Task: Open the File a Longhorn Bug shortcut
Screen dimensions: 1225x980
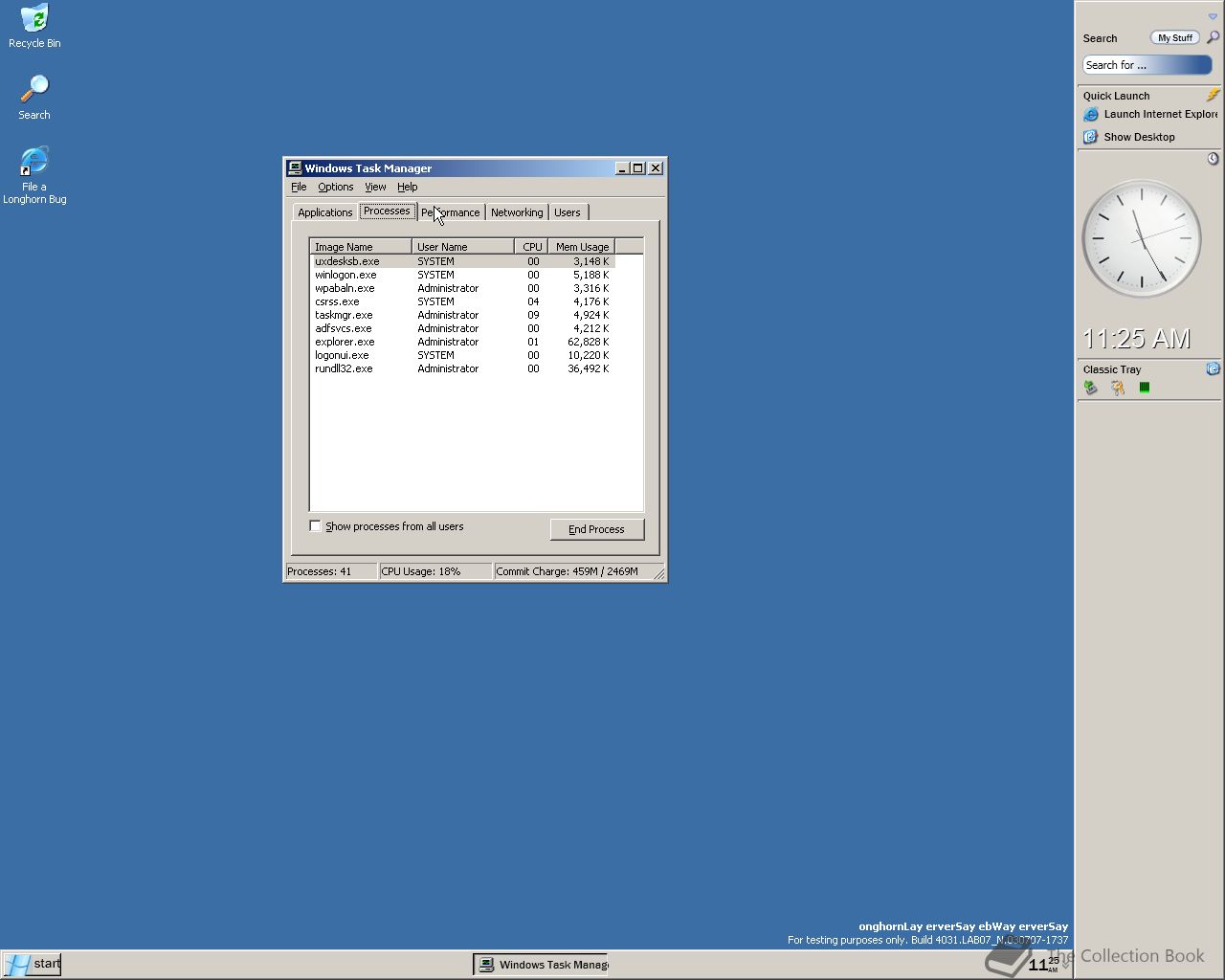Action: [x=34, y=175]
